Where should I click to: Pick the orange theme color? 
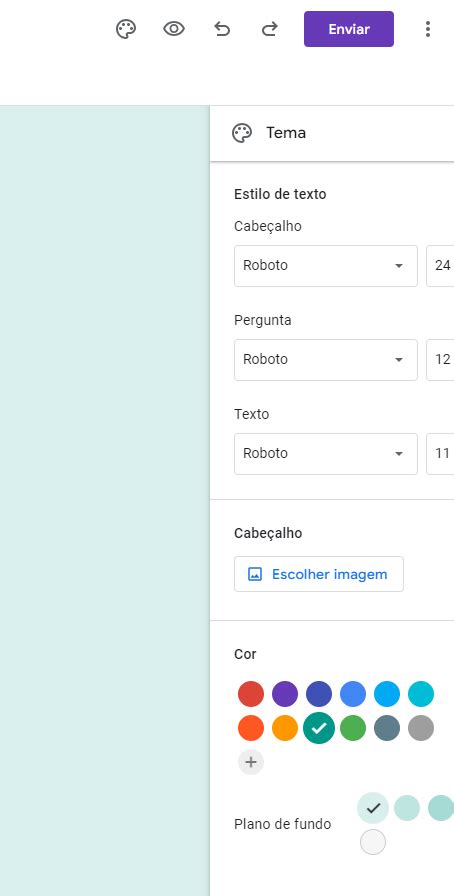285,728
